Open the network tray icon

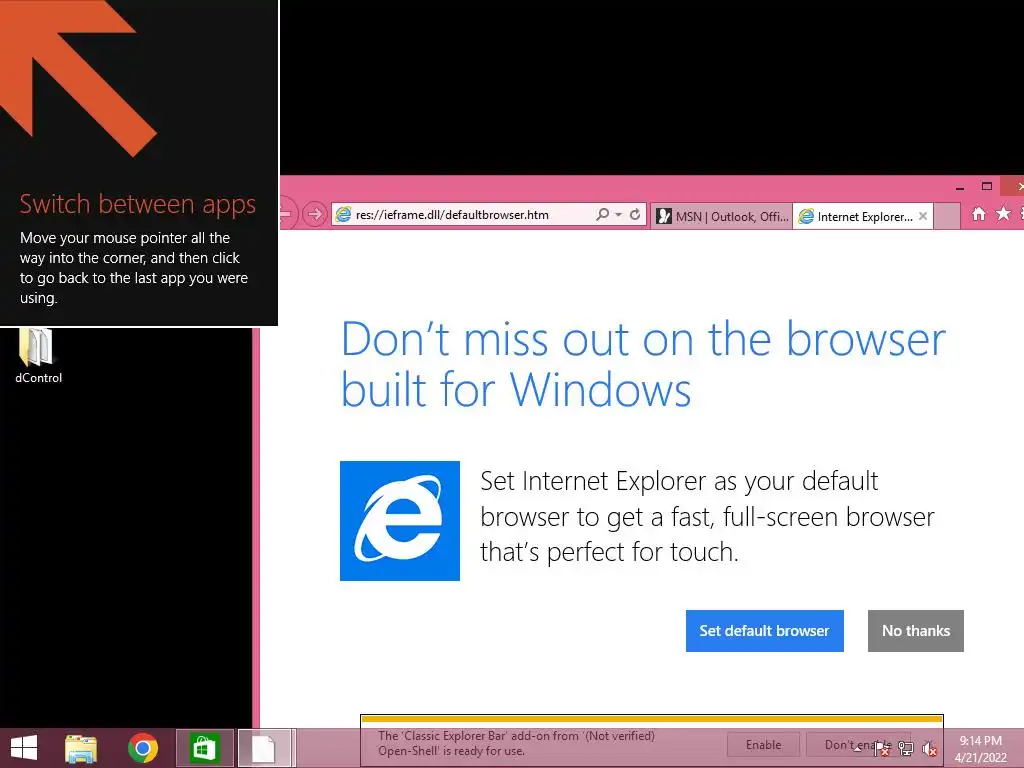(906, 749)
